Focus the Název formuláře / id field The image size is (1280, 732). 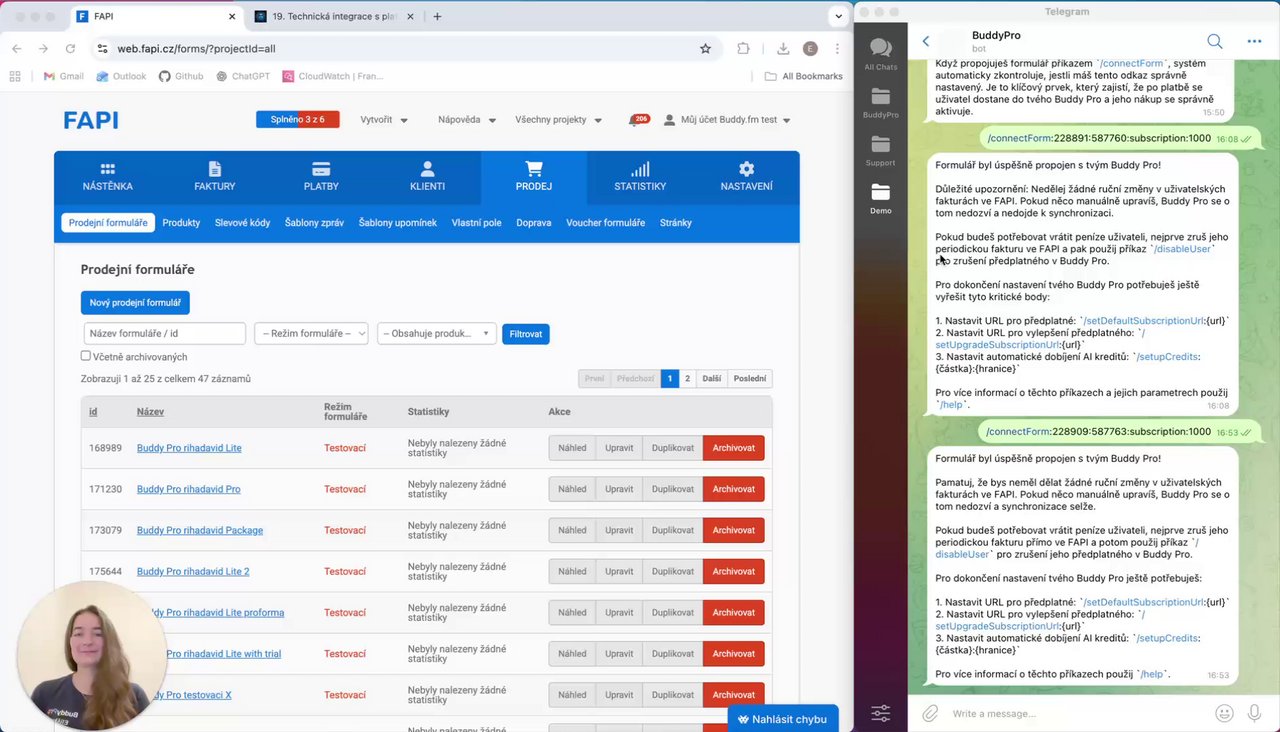(165, 334)
